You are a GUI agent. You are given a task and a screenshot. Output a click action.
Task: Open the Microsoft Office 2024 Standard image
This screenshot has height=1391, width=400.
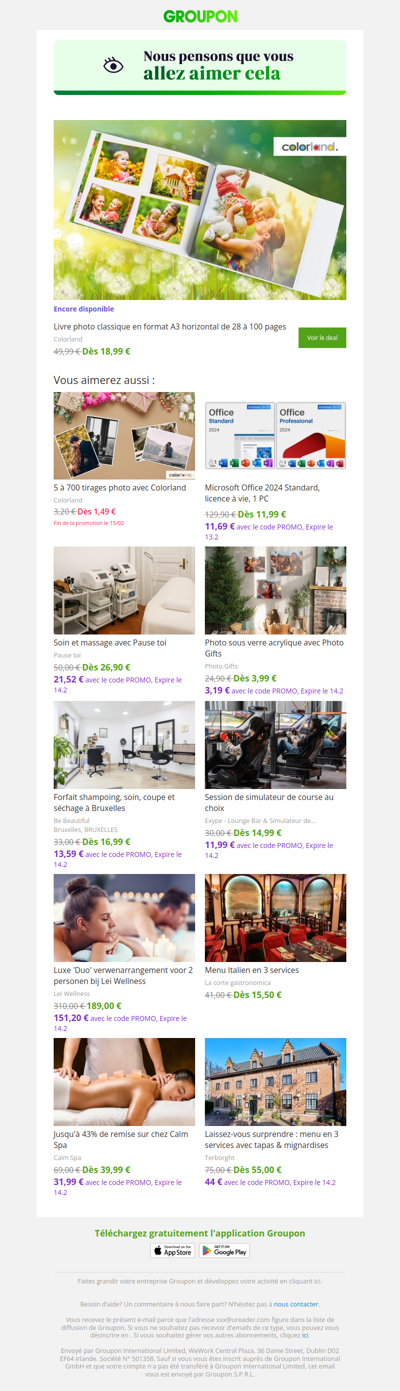275,436
